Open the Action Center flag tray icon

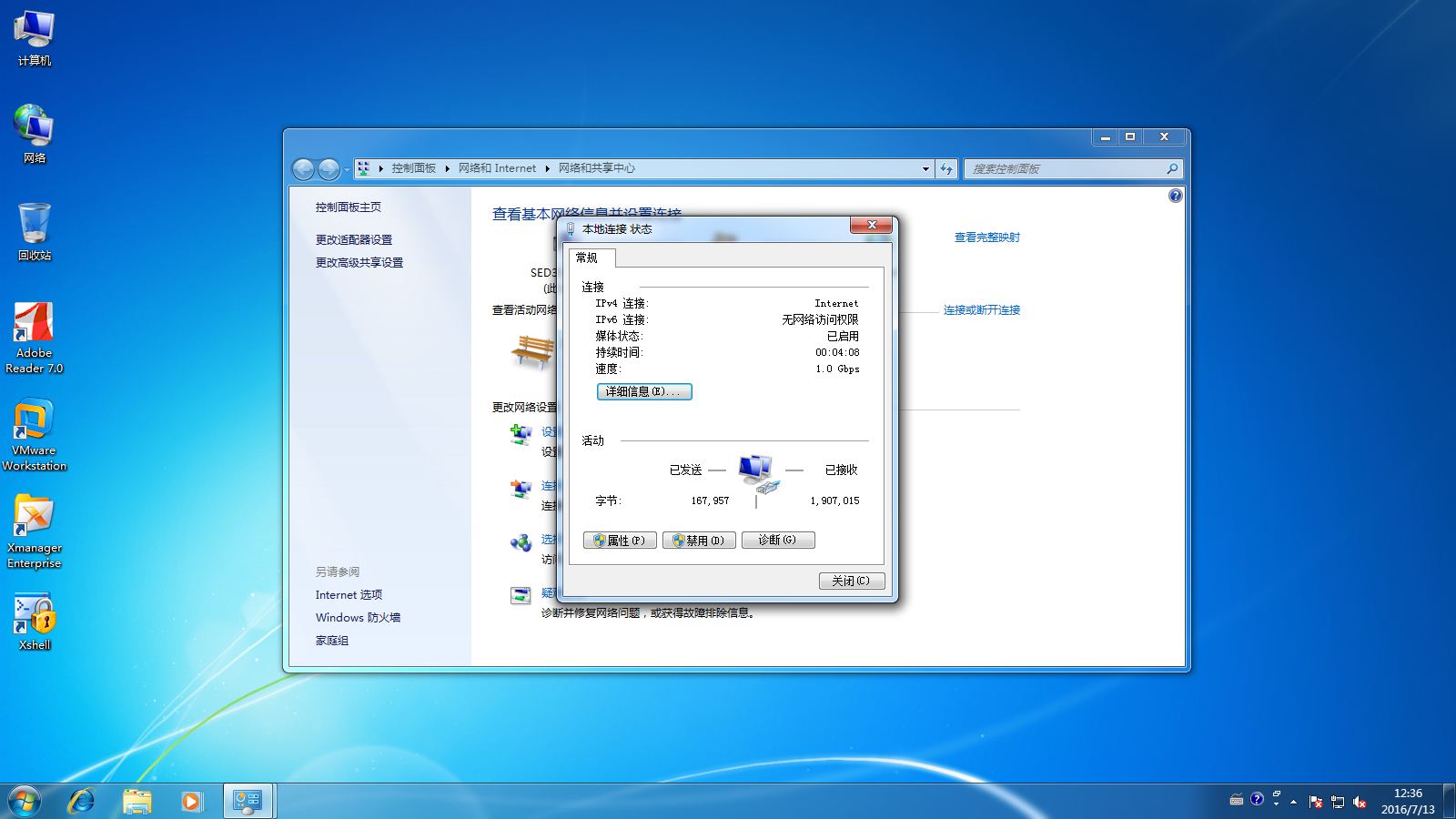click(x=1316, y=802)
